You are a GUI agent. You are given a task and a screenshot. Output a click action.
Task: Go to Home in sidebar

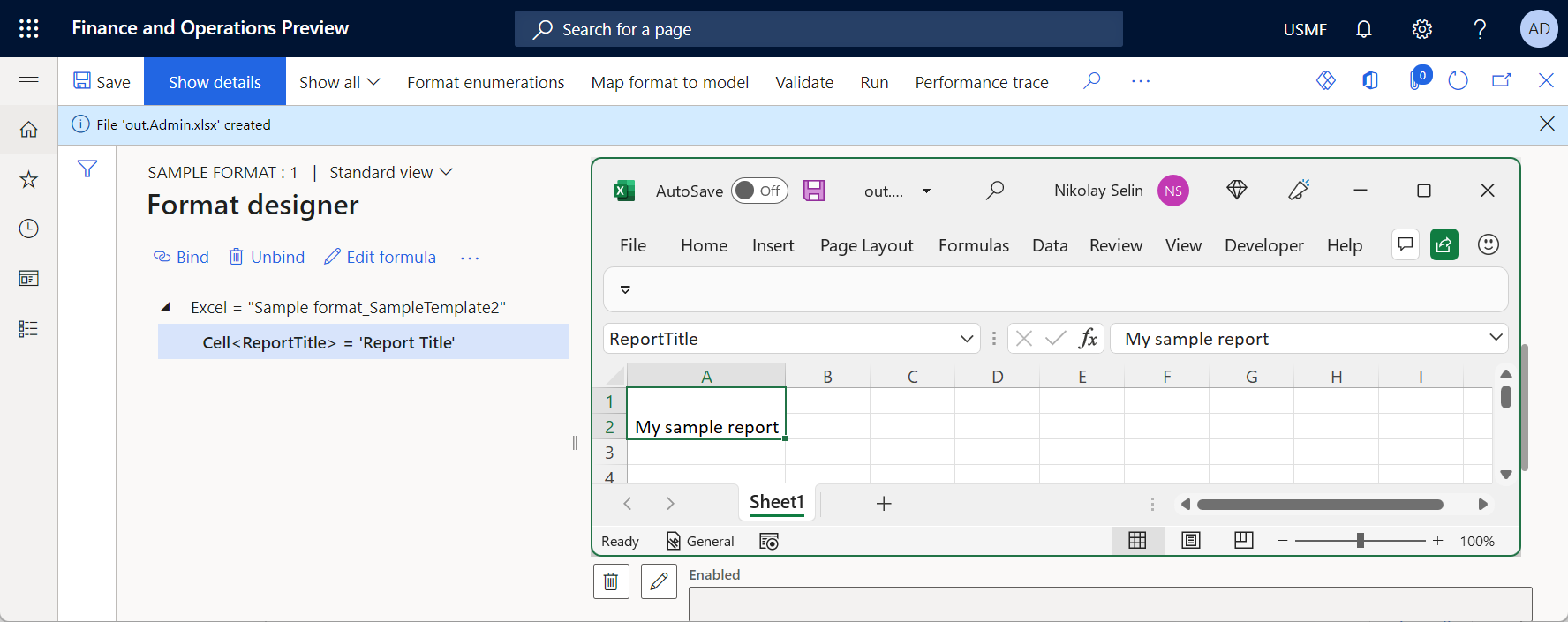click(28, 130)
